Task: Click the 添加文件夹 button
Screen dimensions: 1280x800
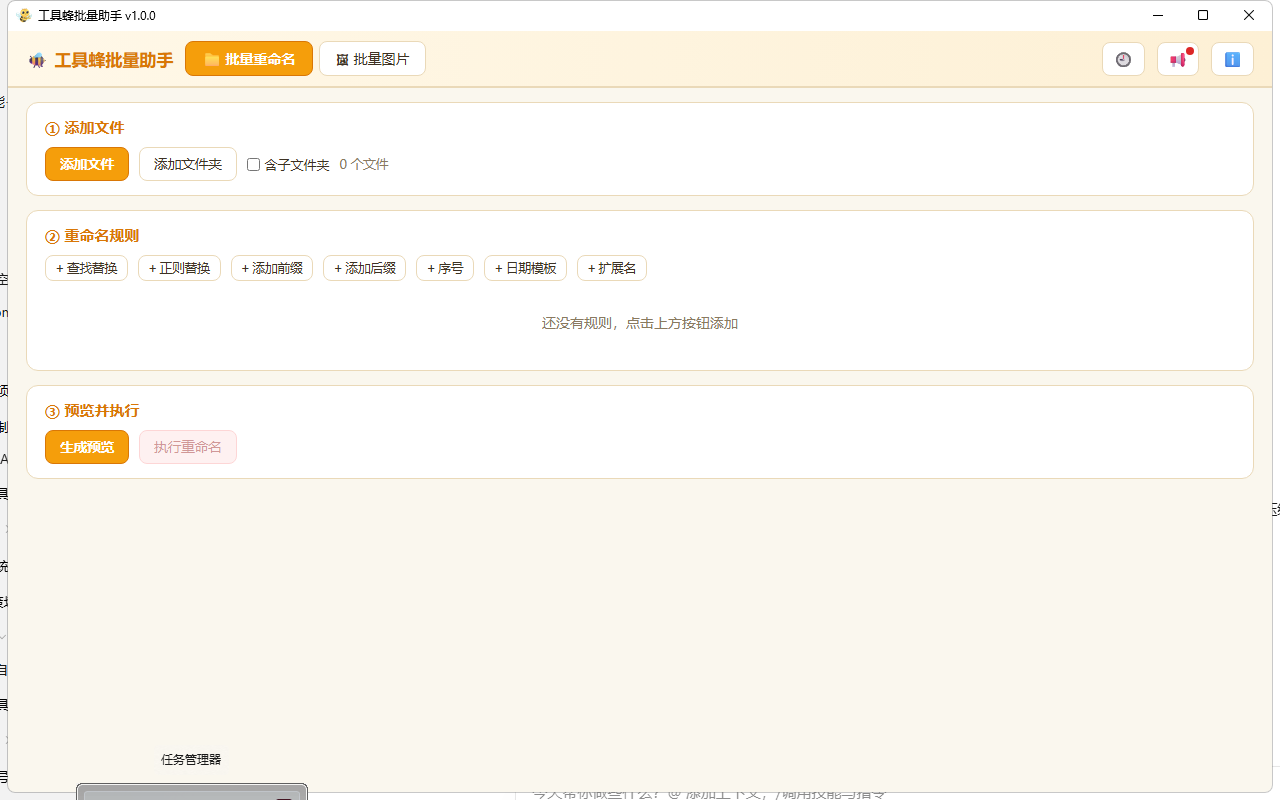Action: tap(188, 164)
